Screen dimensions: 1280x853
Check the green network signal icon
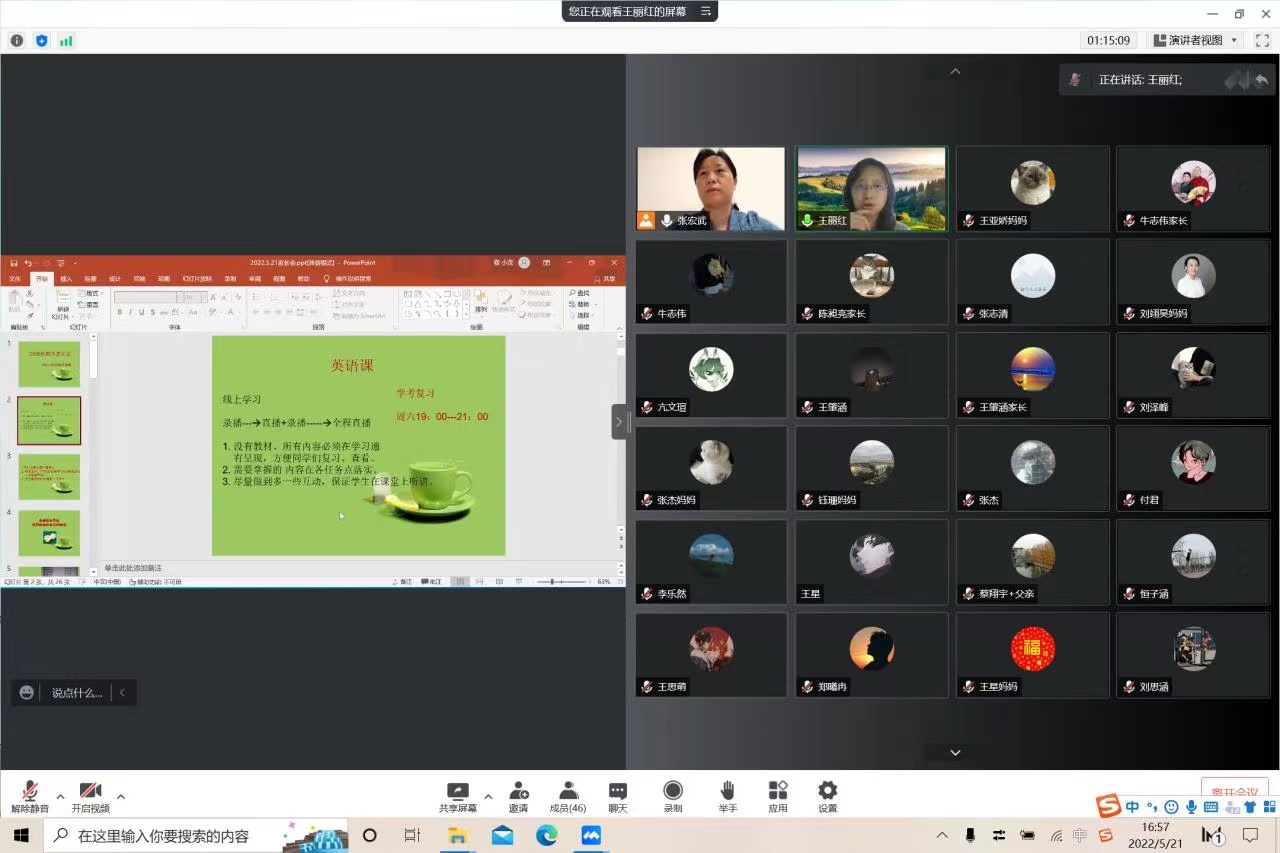coord(66,41)
